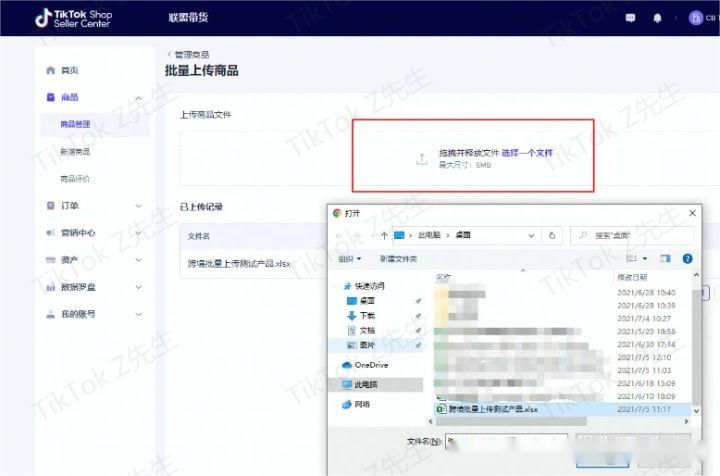Click the 新建文件夹 button
The width and height of the screenshot is (720, 476).
(x=399, y=259)
